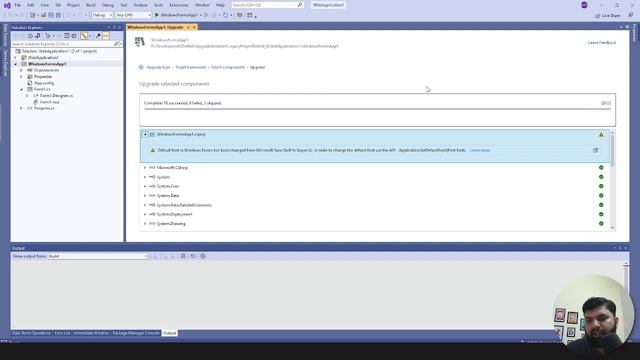Click the upgrade progress bar
640x360 pixels.
pos(378,109)
